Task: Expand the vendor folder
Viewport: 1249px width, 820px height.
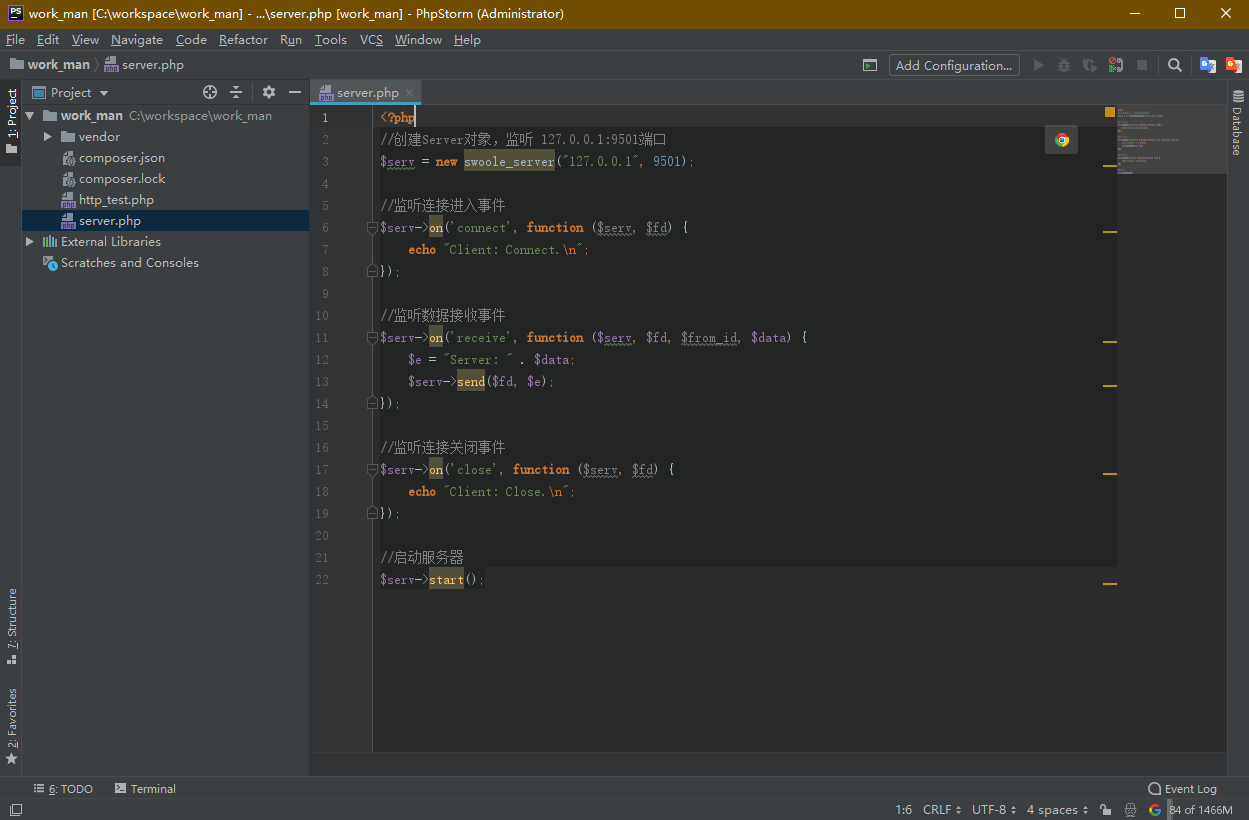Action: [47, 137]
